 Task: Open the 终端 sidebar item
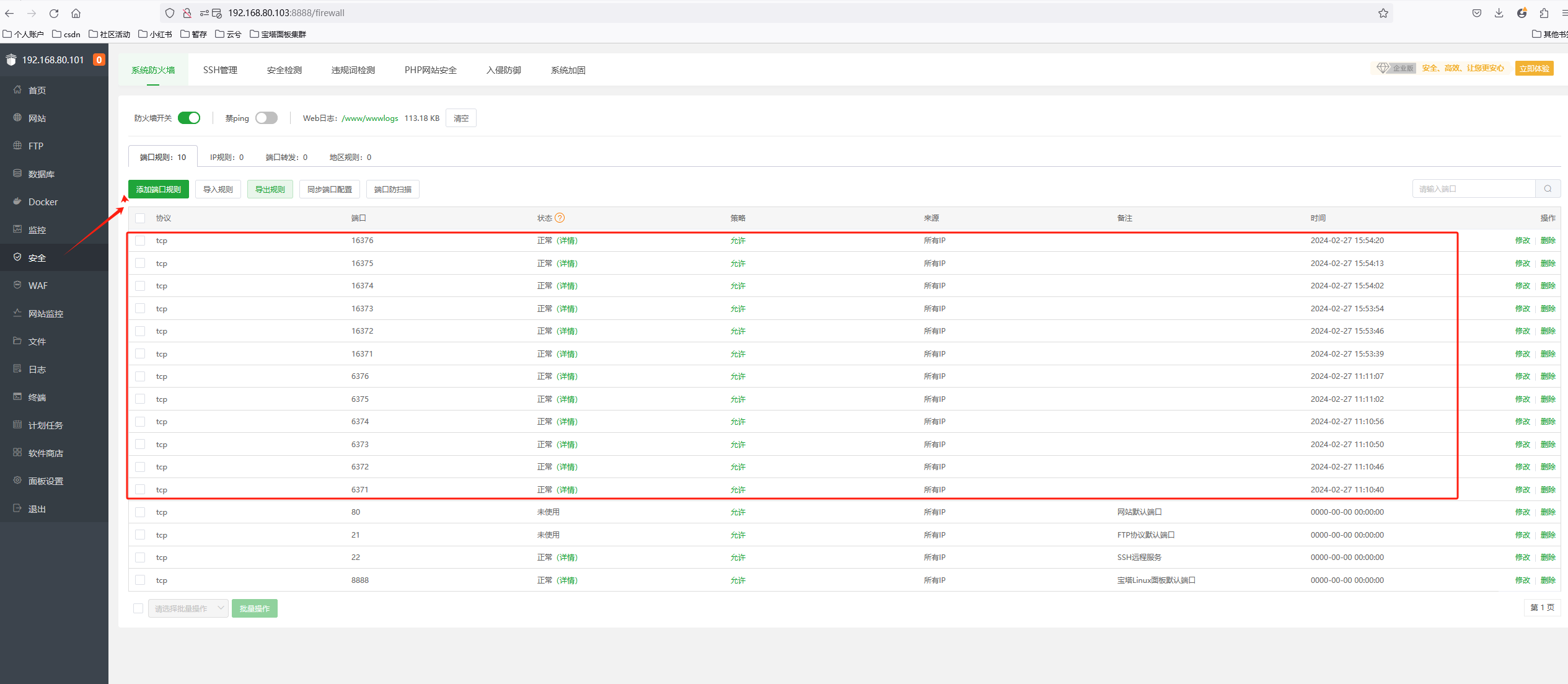(54, 397)
